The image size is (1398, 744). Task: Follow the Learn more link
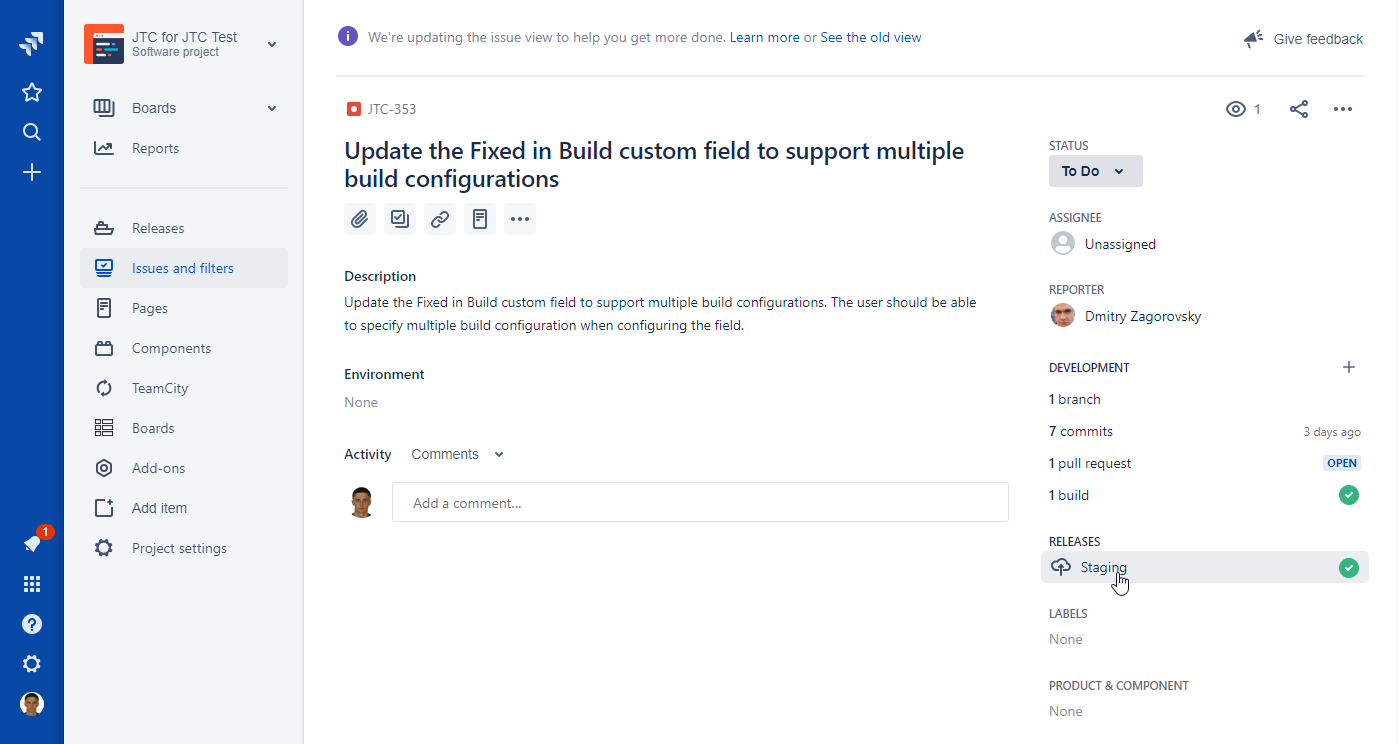click(x=764, y=37)
